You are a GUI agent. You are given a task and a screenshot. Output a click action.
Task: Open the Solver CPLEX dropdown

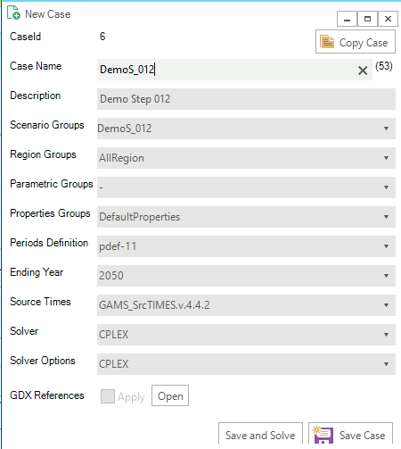coord(246,334)
